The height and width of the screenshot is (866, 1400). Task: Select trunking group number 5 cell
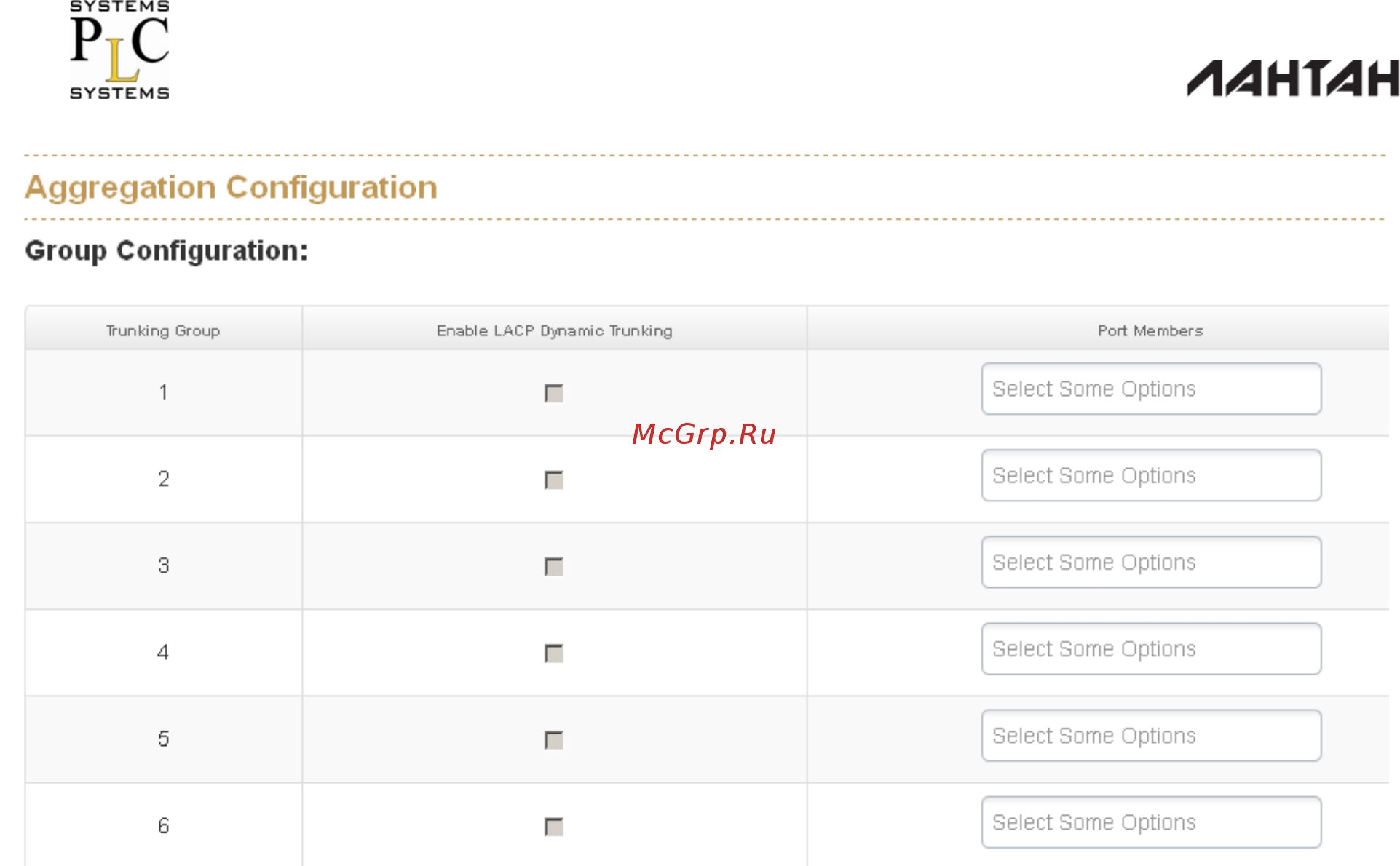[x=163, y=739]
